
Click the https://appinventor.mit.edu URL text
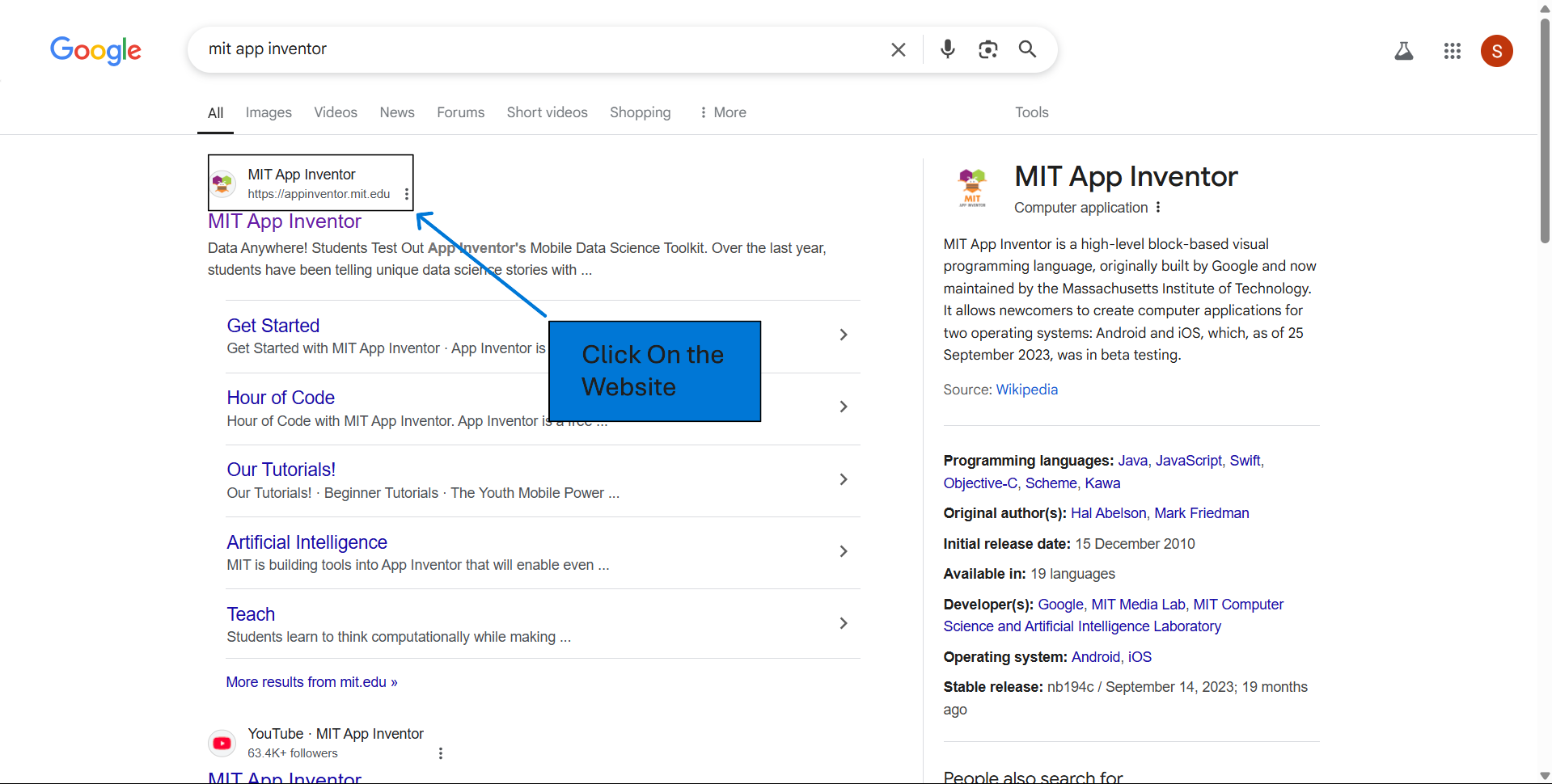[x=319, y=194]
